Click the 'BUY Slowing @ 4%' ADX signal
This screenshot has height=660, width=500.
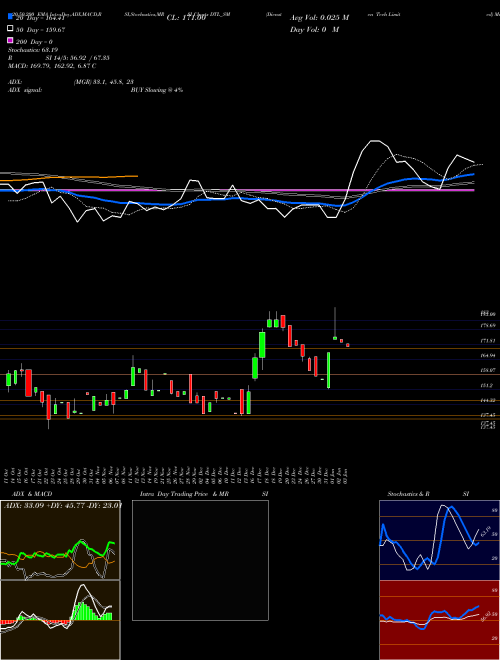(x=157, y=90)
